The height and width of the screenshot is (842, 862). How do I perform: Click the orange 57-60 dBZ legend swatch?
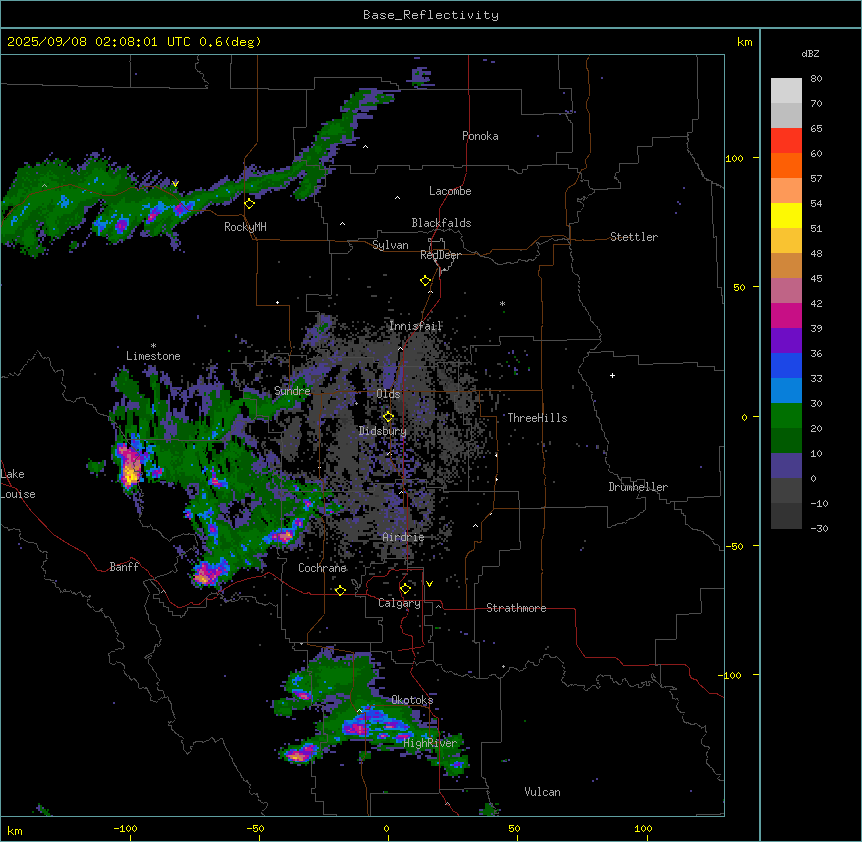786,165
